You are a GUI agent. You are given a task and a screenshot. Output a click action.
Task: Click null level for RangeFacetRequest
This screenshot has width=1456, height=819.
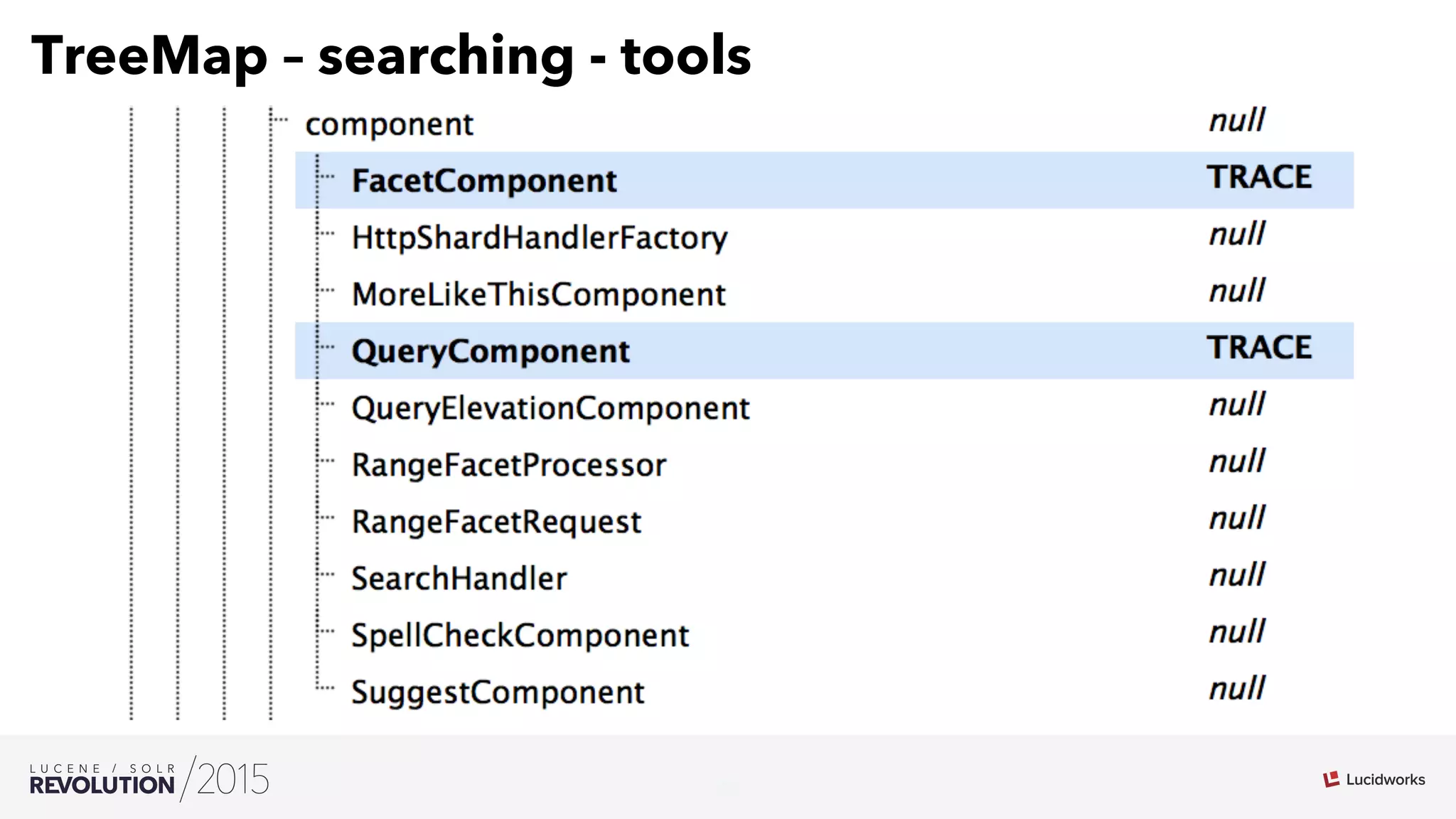point(1237,518)
